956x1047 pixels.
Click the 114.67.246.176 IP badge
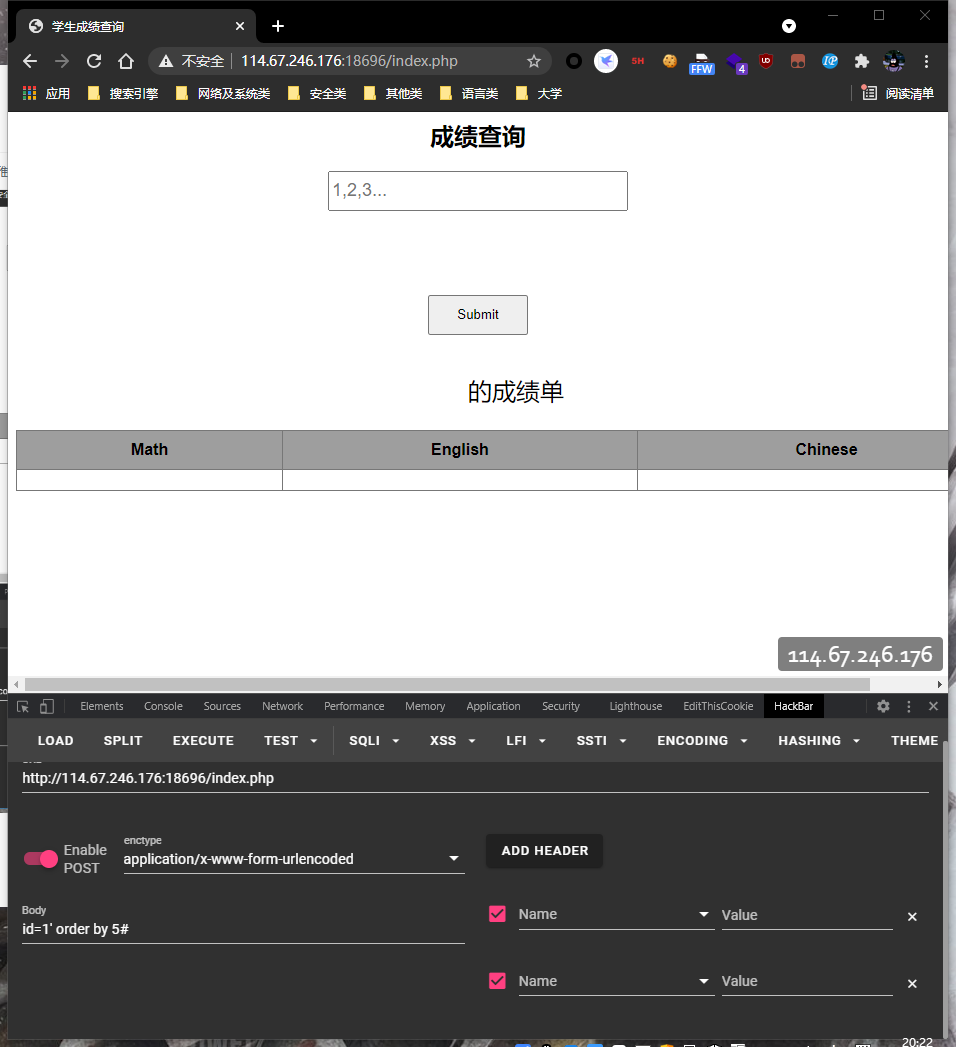[860, 654]
